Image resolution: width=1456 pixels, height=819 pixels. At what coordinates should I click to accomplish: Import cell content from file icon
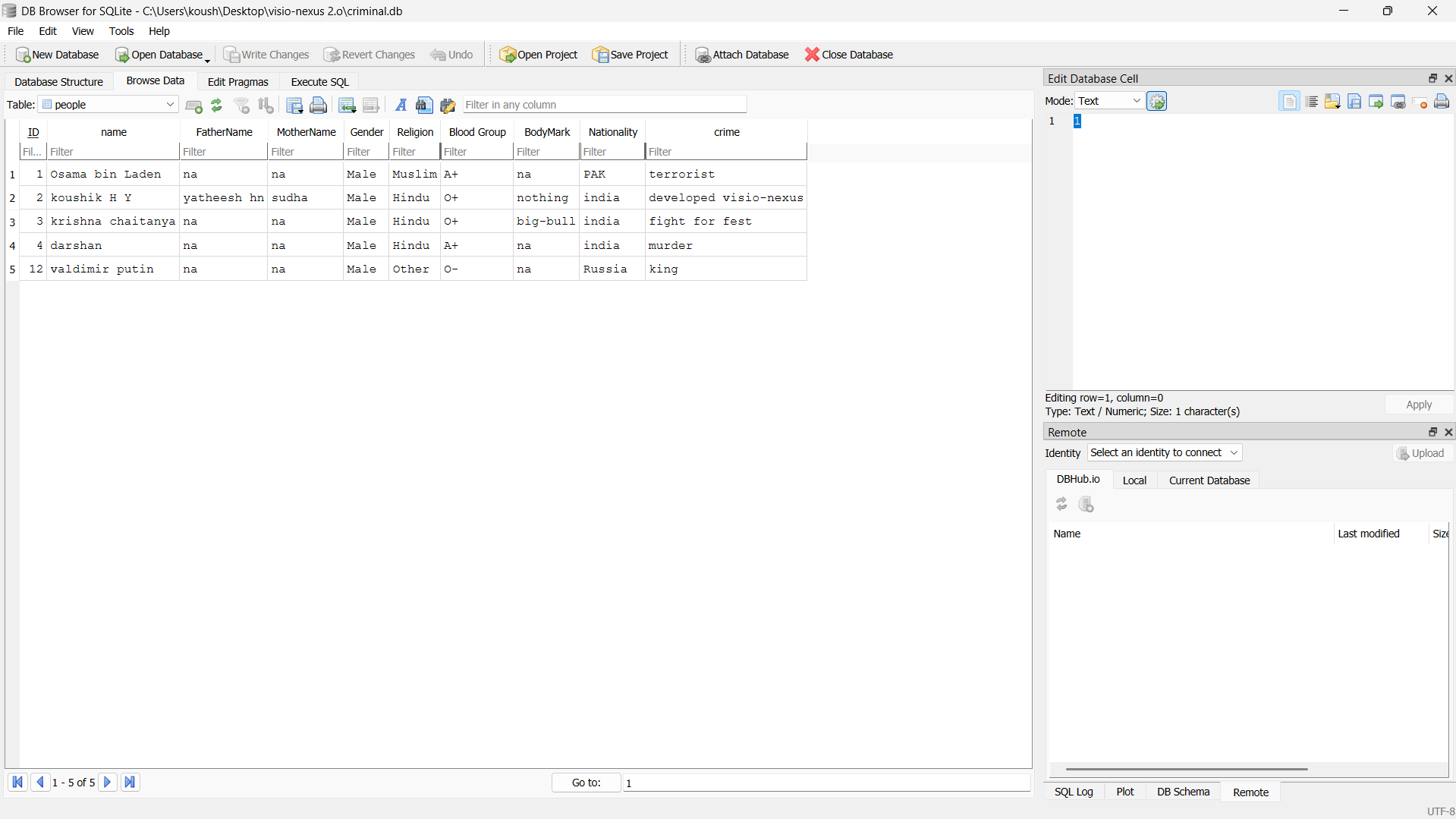tap(1332, 102)
